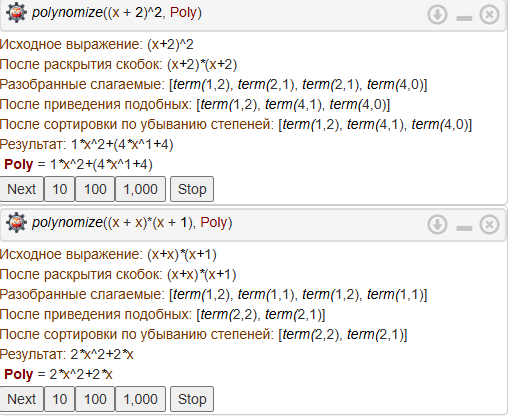The height and width of the screenshot is (419, 508).
Task: Request 10 more solutions in first query
Action: tap(60, 189)
